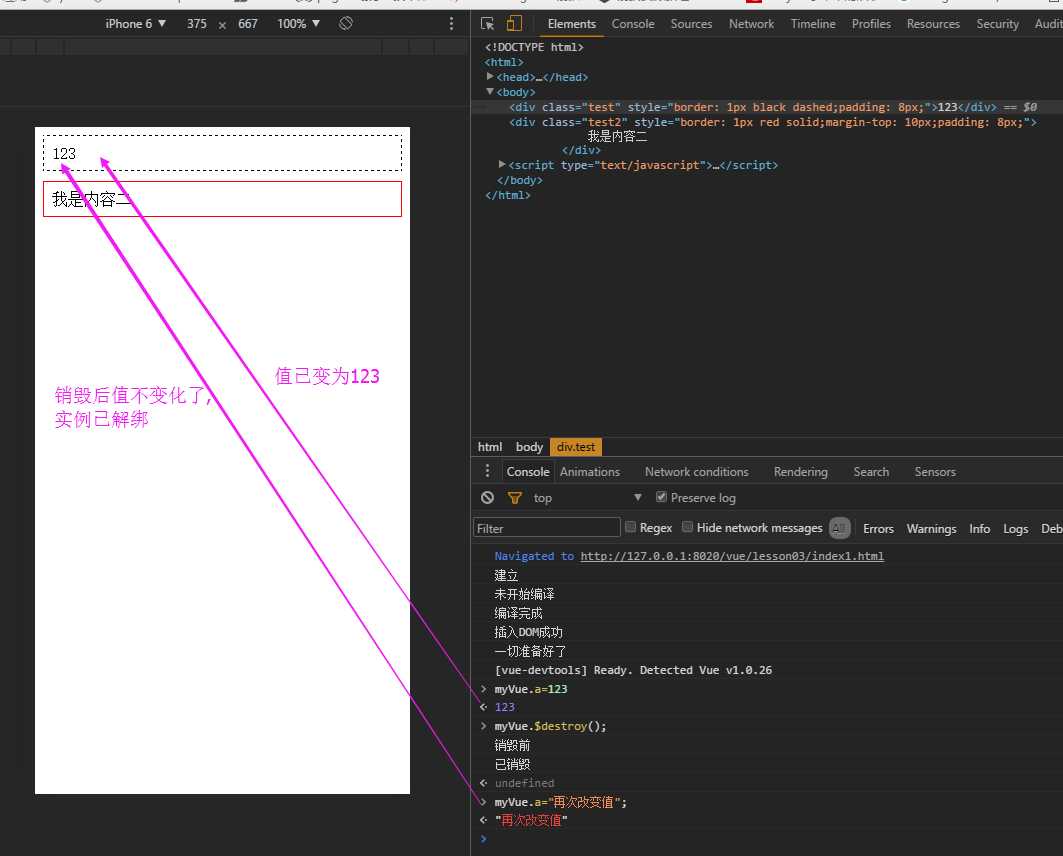Click the 已销毁 console log line

point(512,764)
